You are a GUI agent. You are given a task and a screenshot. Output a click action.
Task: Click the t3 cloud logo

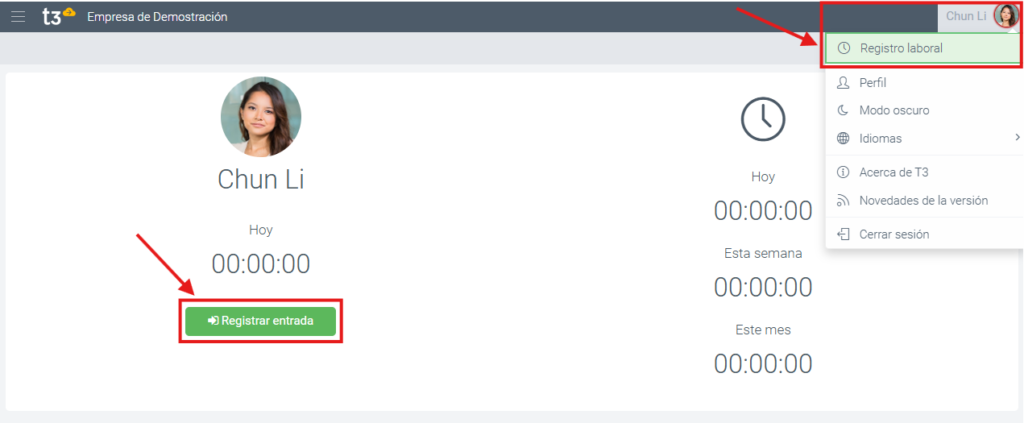tap(58, 16)
